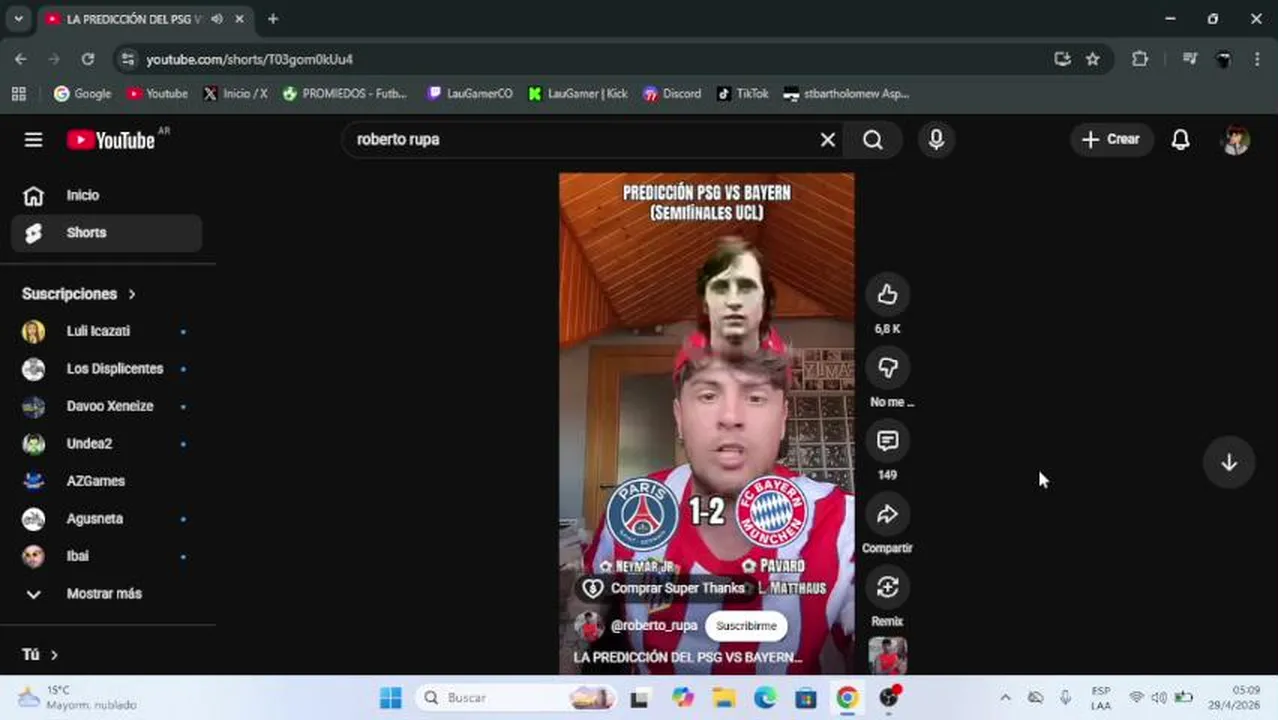Open the Windows Start menu
The width and height of the screenshot is (1278, 720).
[x=391, y=698]
